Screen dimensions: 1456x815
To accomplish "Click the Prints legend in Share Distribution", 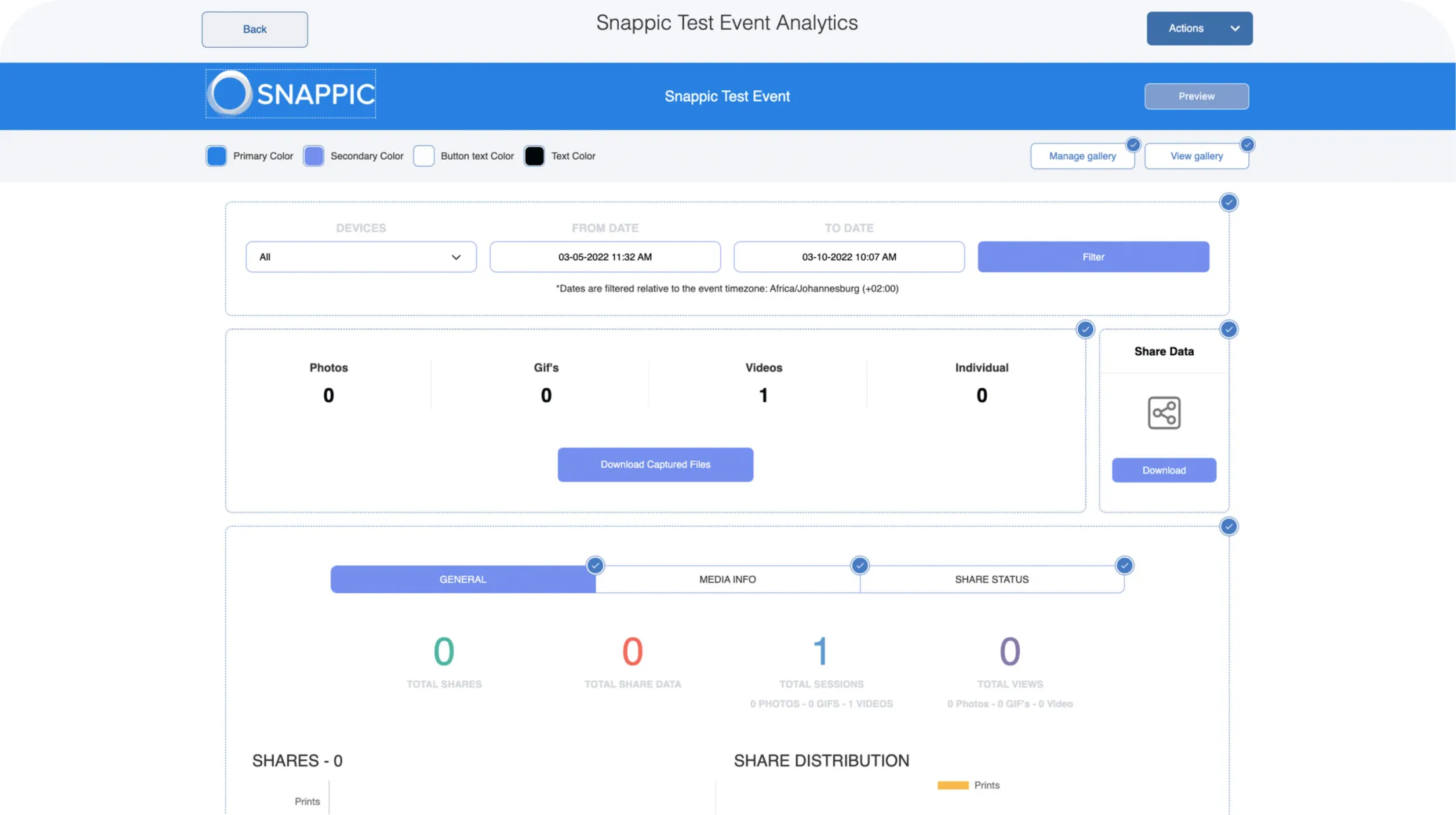I will coord(968,785).
